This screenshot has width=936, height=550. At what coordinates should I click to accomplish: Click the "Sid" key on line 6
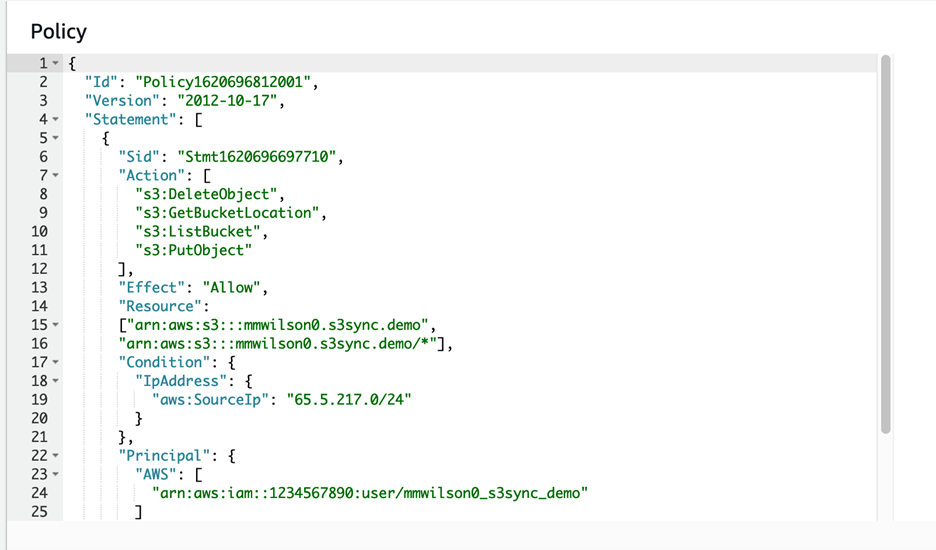click(139, 156)
